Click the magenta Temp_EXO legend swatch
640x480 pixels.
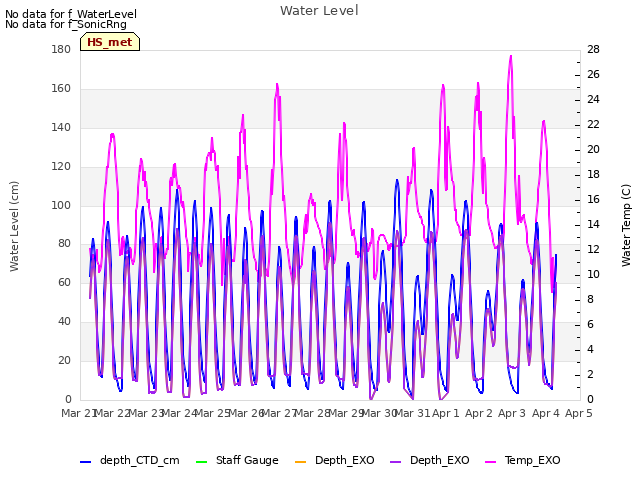[490, 462]
